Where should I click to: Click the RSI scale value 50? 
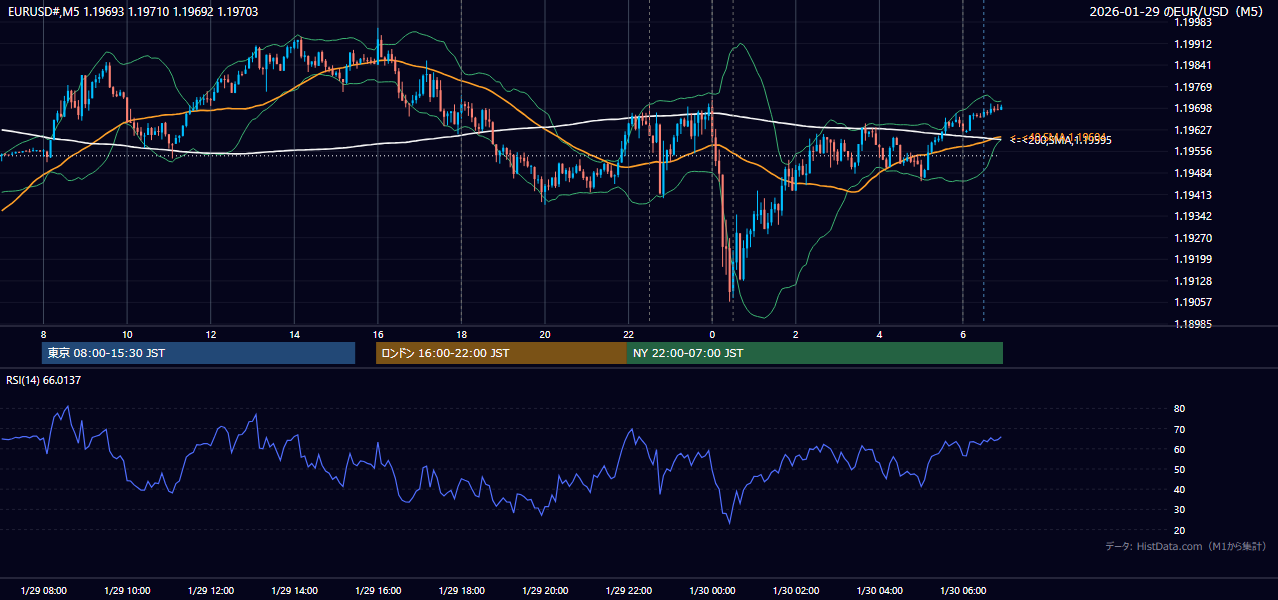click(x=1179, y=469)
